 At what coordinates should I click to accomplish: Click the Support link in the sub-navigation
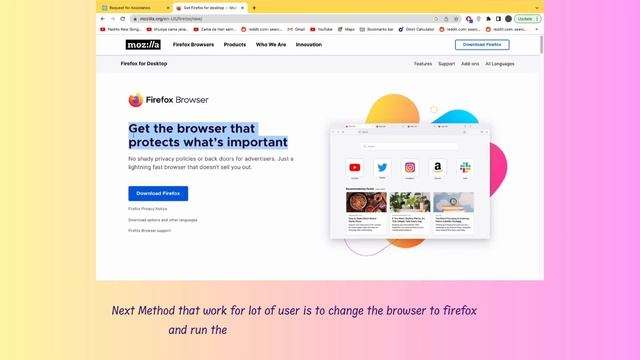click(447, 64)
